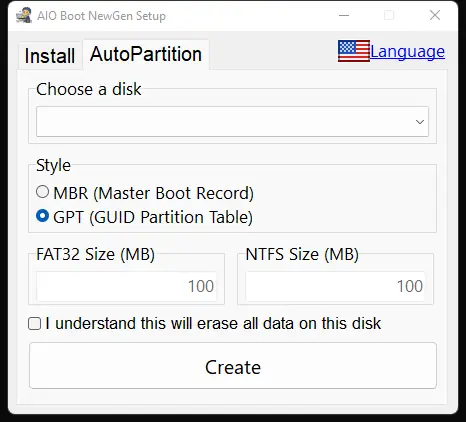Select GPT (GUID Partition Table) radio button
This screenshot has width=466, height=422.
point(42,216)
